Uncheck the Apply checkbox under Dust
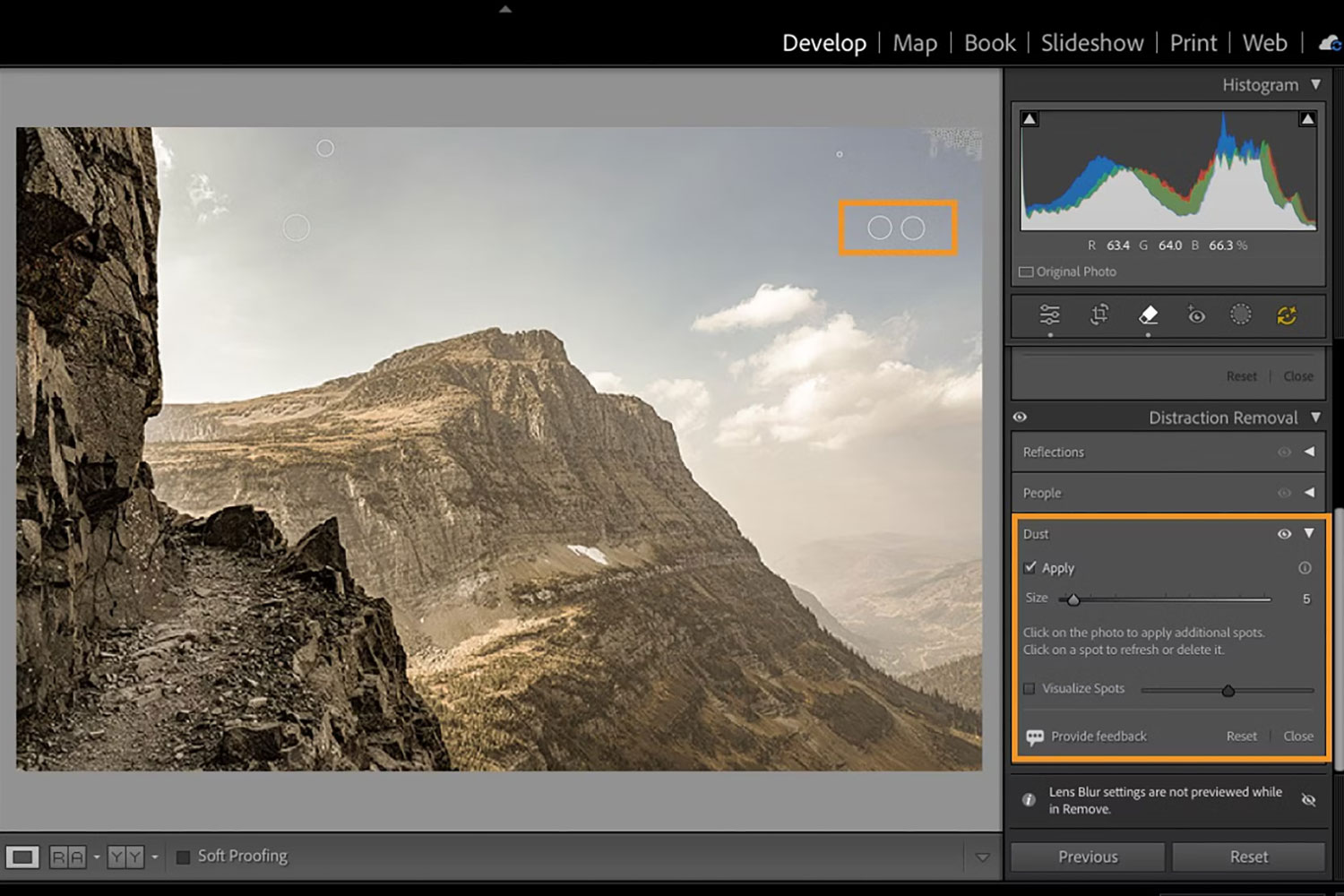This screenshot has height=896, width=1344. pos(1030,568)
